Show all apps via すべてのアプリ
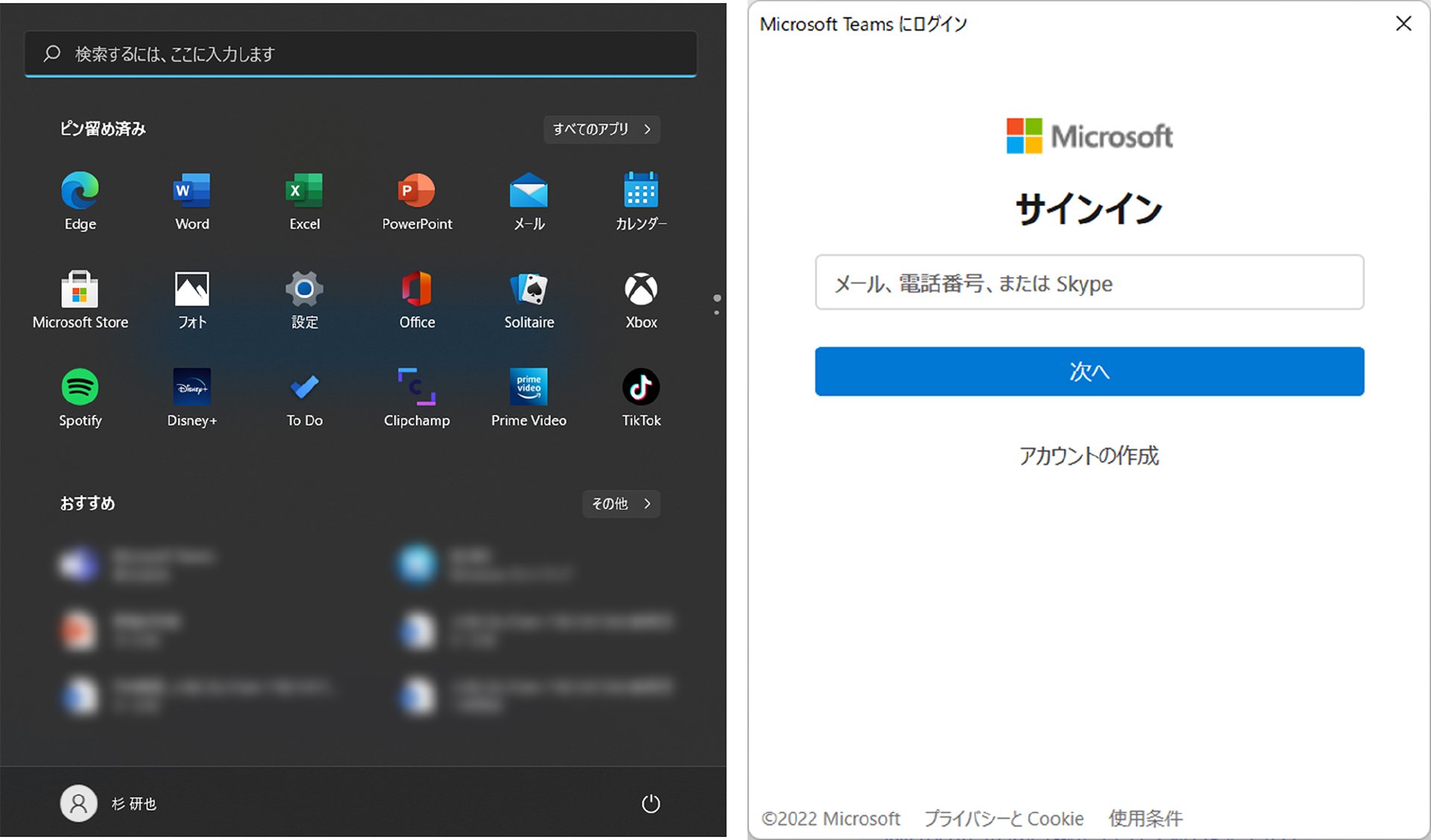Screen dimensions: 1431x840 click(x=601, y=129)
